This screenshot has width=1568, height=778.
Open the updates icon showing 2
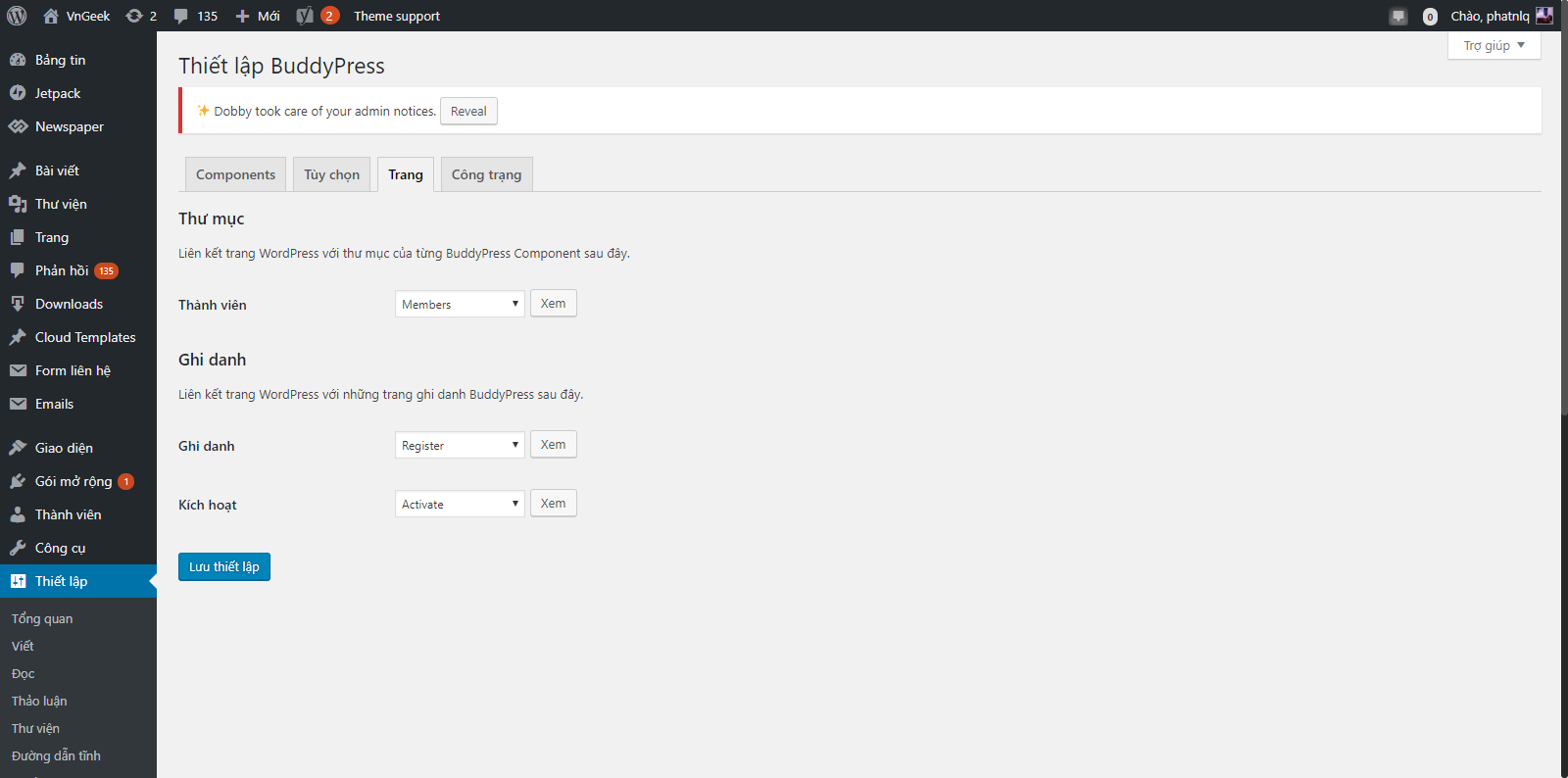[x=141, y=16]
